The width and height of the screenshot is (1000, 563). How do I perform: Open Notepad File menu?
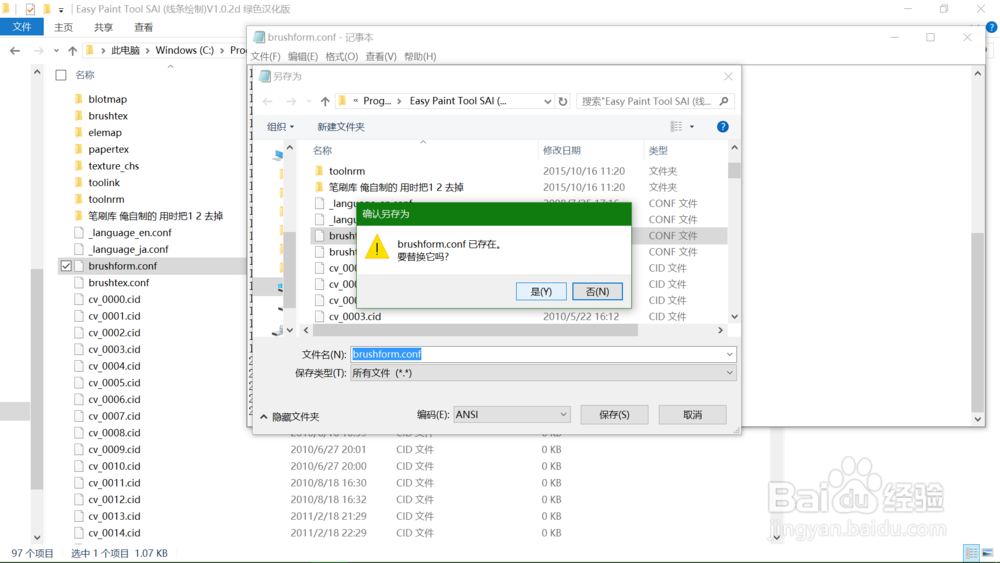(x=265, y=57)
